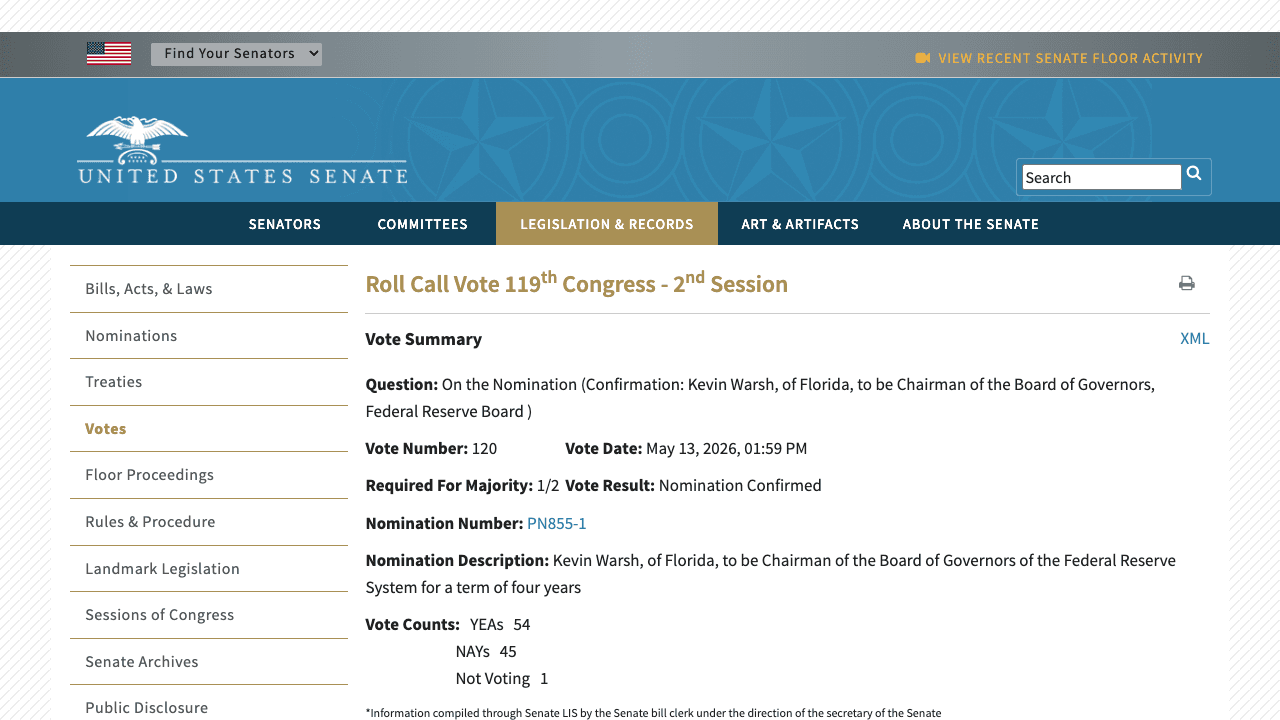
Task: Open Rules & Procedure in the sidebar
Action: click(x=209, y=522)
